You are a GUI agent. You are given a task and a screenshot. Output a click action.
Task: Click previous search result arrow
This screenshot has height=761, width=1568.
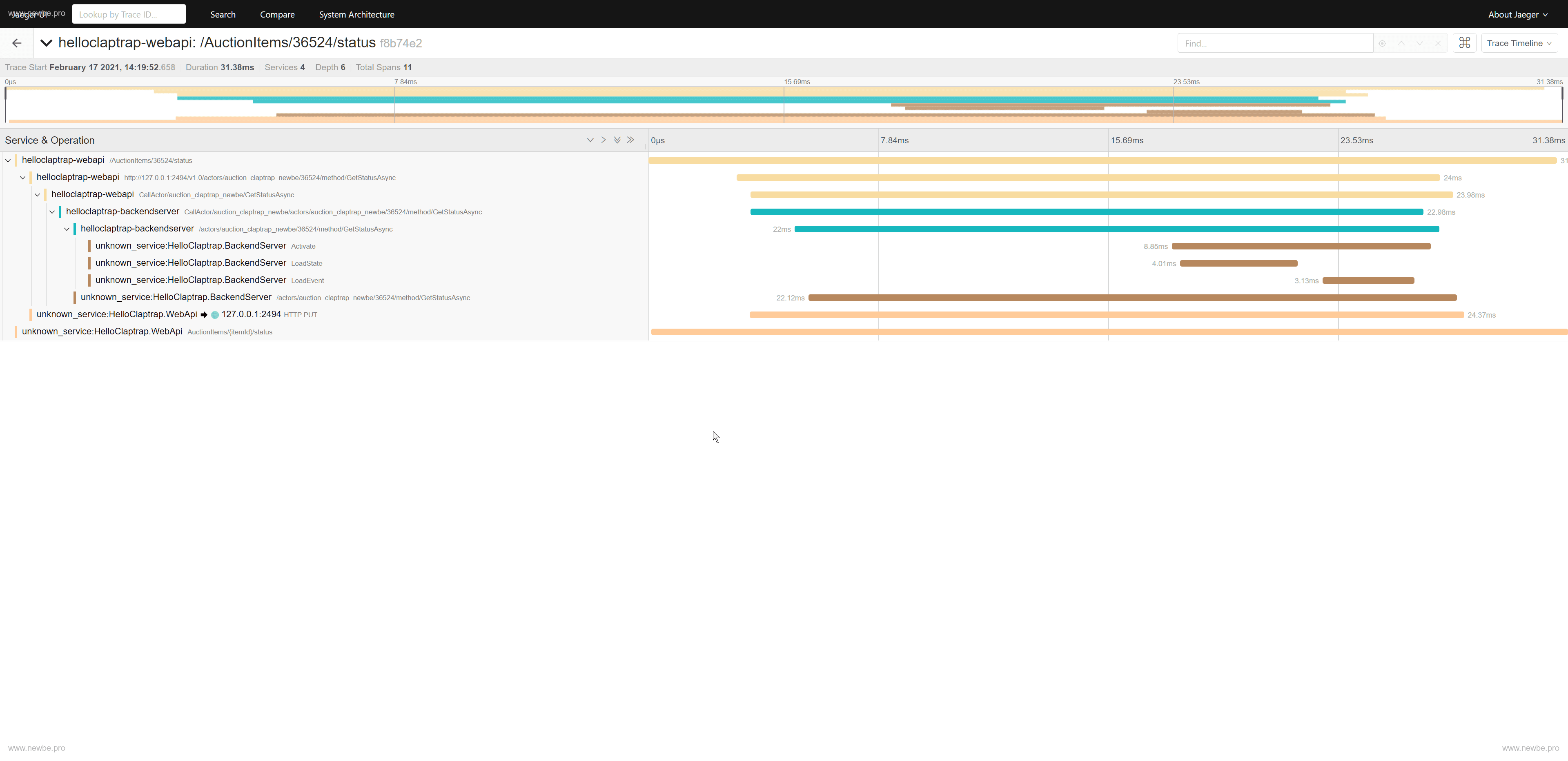click(1401, 43)
